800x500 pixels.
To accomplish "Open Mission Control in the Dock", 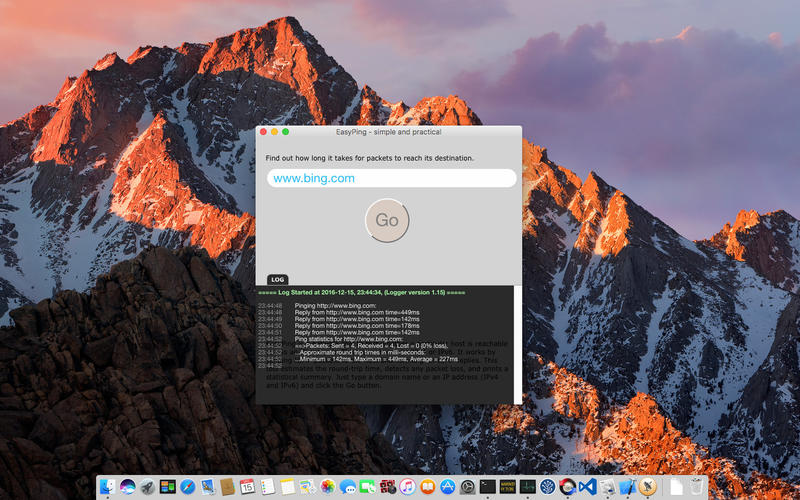I will pyautogui.click(x=167, y=487).
